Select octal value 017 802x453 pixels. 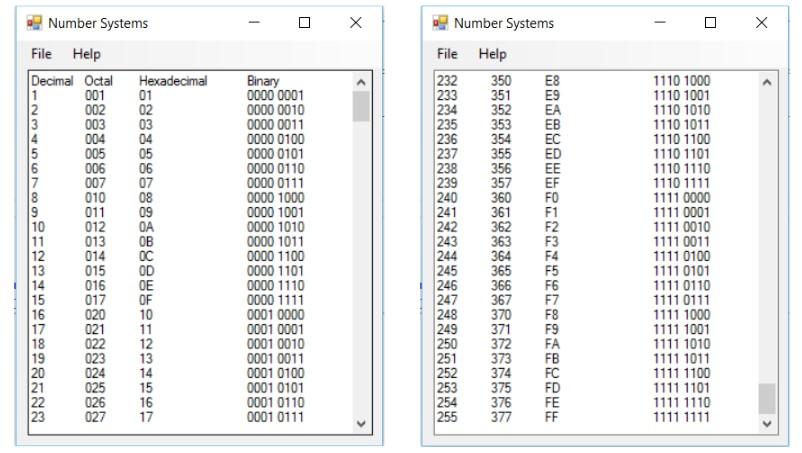coord(95,300)
